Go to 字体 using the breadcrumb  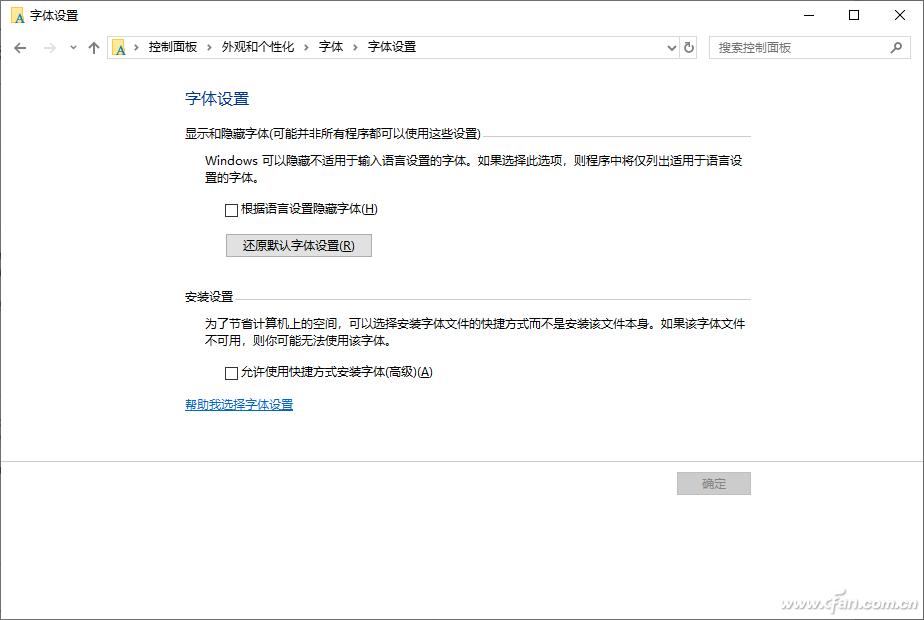tap(330, 46)
